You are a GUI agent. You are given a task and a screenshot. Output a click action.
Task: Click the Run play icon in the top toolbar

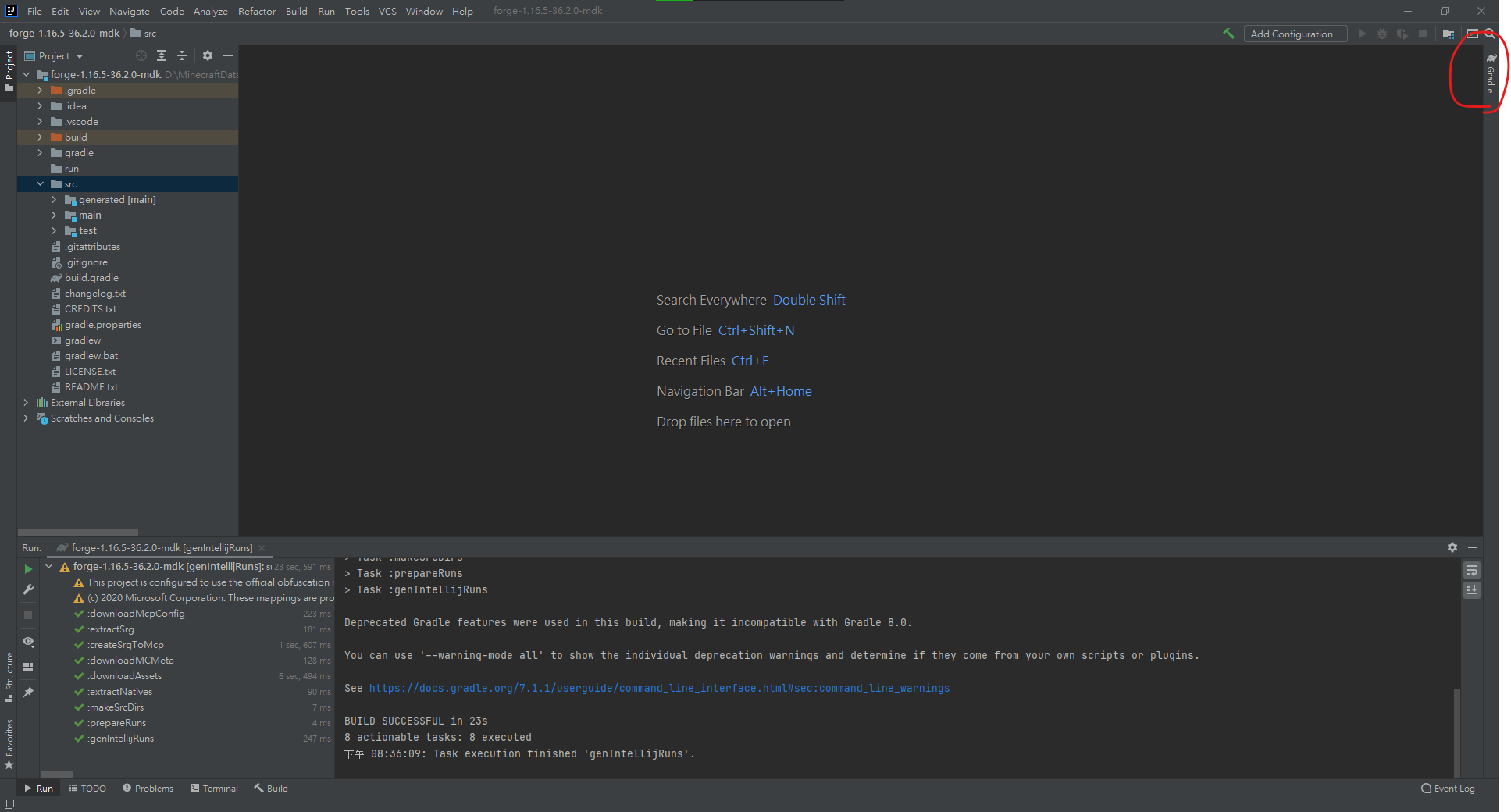[1362, 34]
